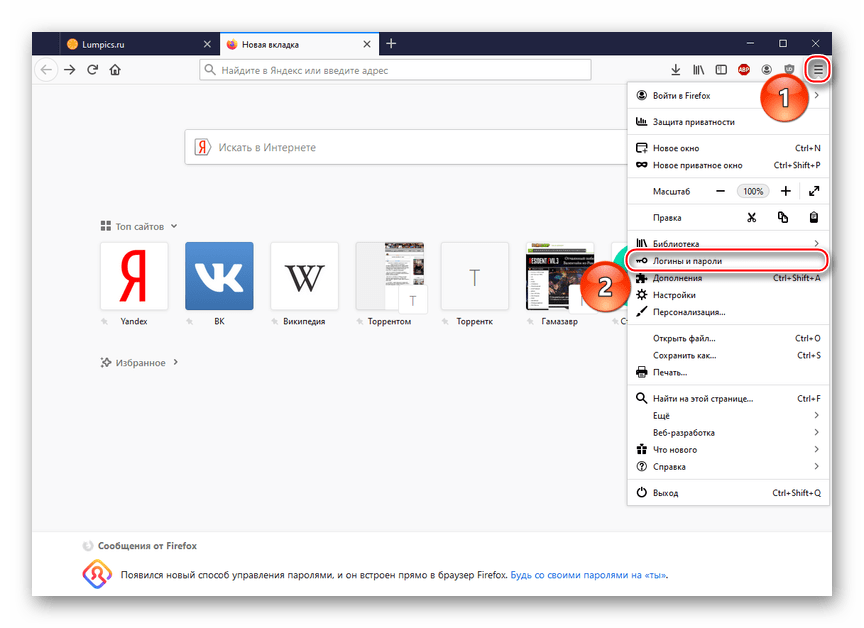Viewport: 864px width, 628px height.
Task: Click the Cut scissors icon in menu
Action: [751, 217]
